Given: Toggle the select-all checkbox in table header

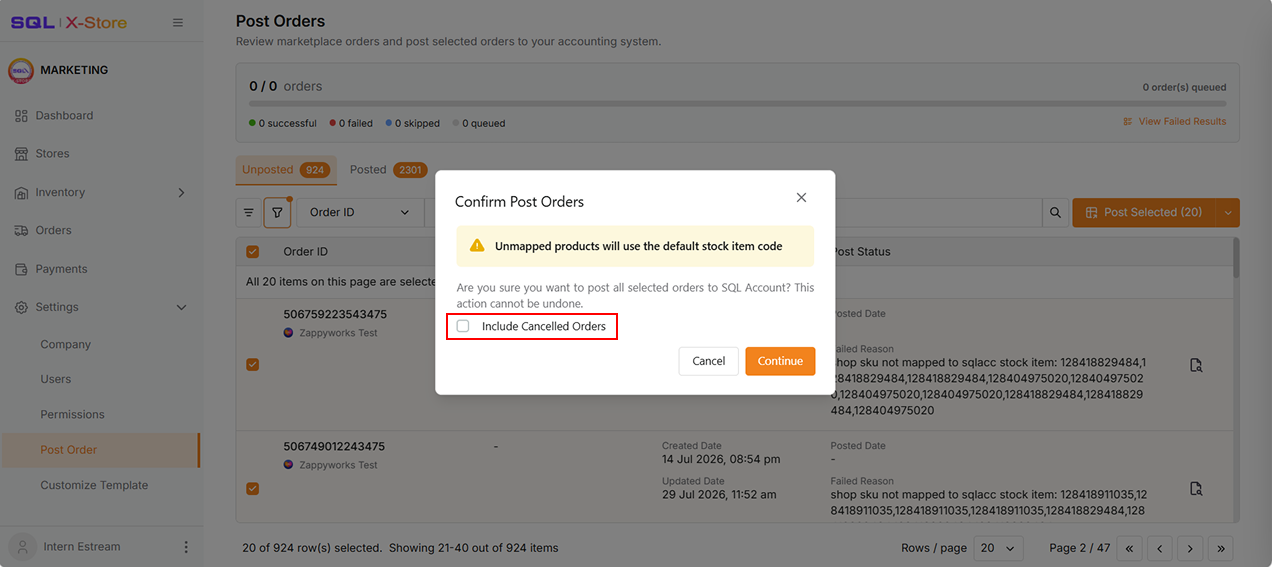Looking at the screenshot, I should point(252,252).
